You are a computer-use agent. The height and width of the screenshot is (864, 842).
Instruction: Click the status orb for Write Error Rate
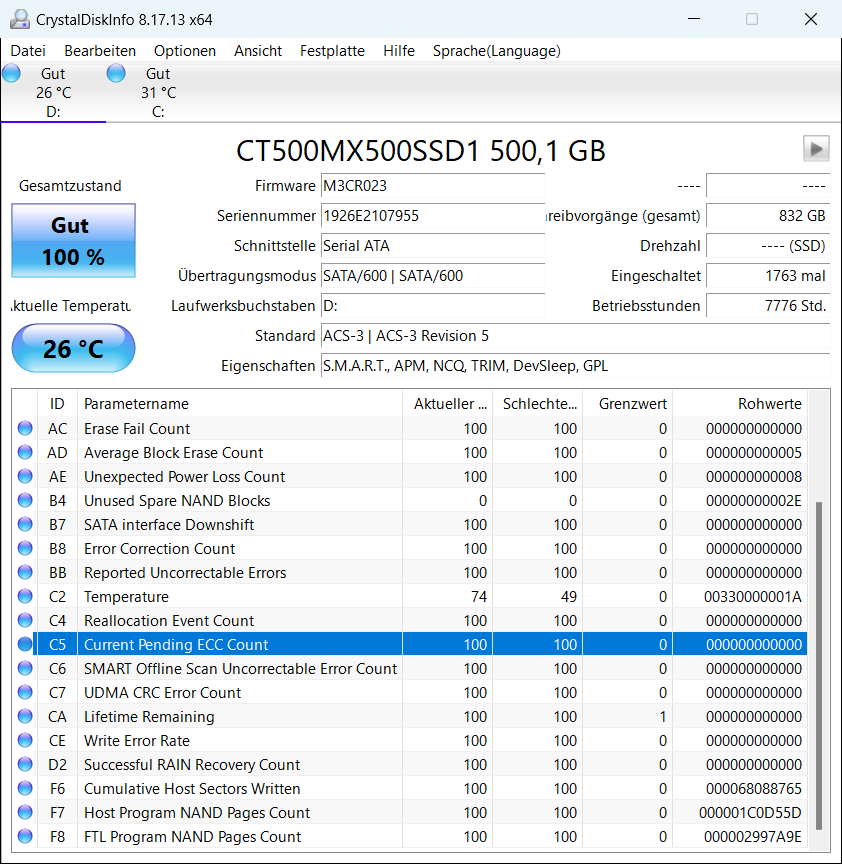pyautogui.click(x=25, y=741)
